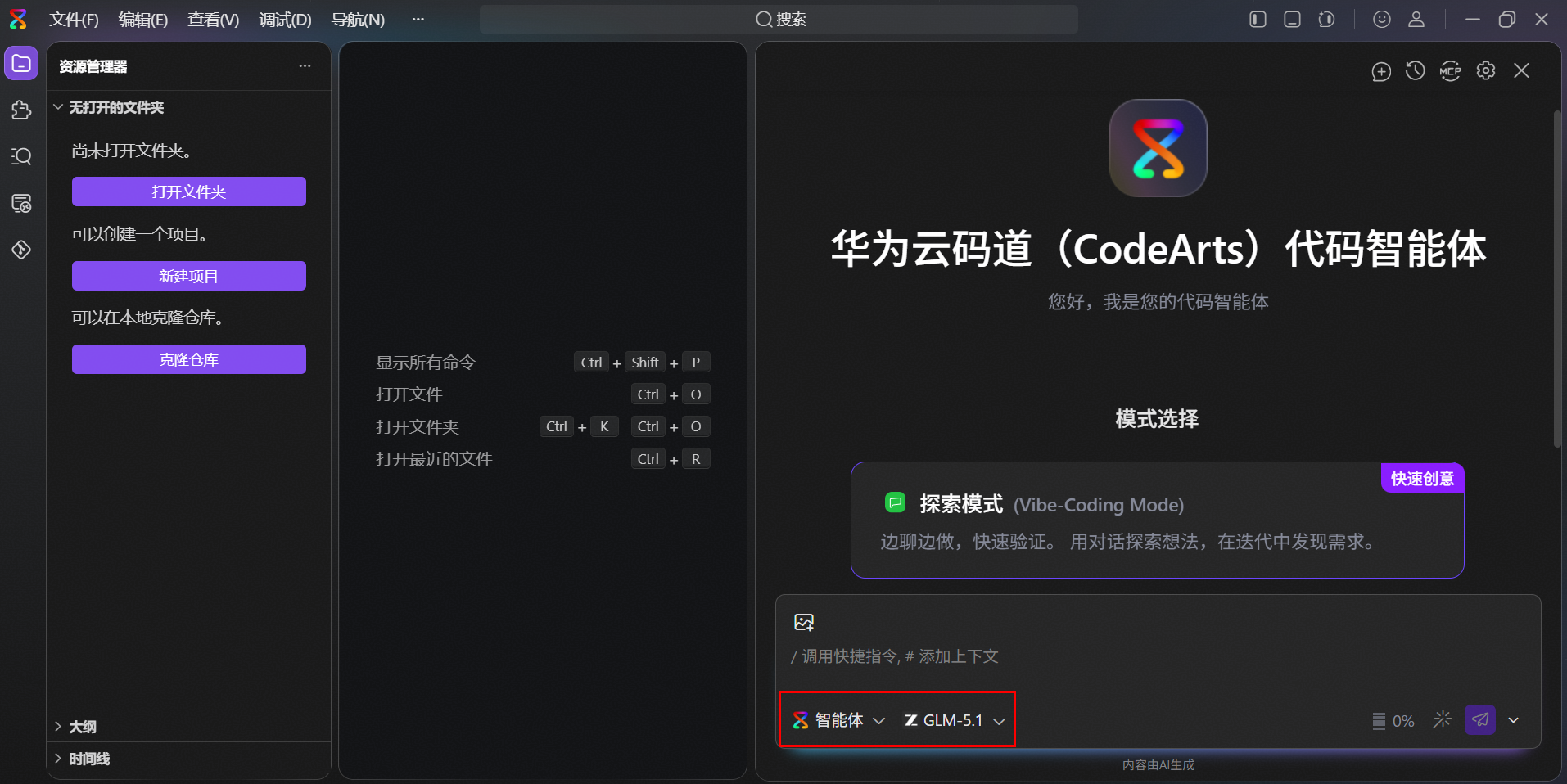Open the chat history clock icon
1567x784 pixels.
point(1416,71)
